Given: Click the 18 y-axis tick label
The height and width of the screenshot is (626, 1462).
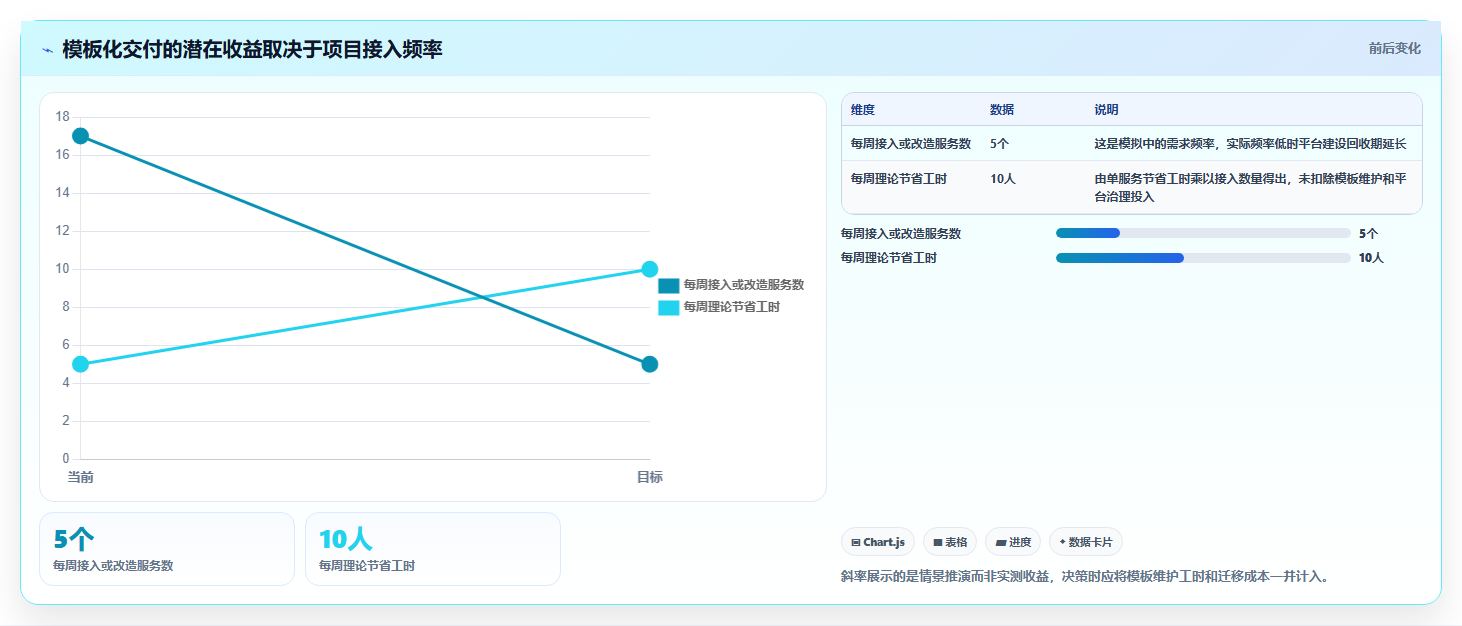Looking at the screenshot, I should click(x=62, y=117).
